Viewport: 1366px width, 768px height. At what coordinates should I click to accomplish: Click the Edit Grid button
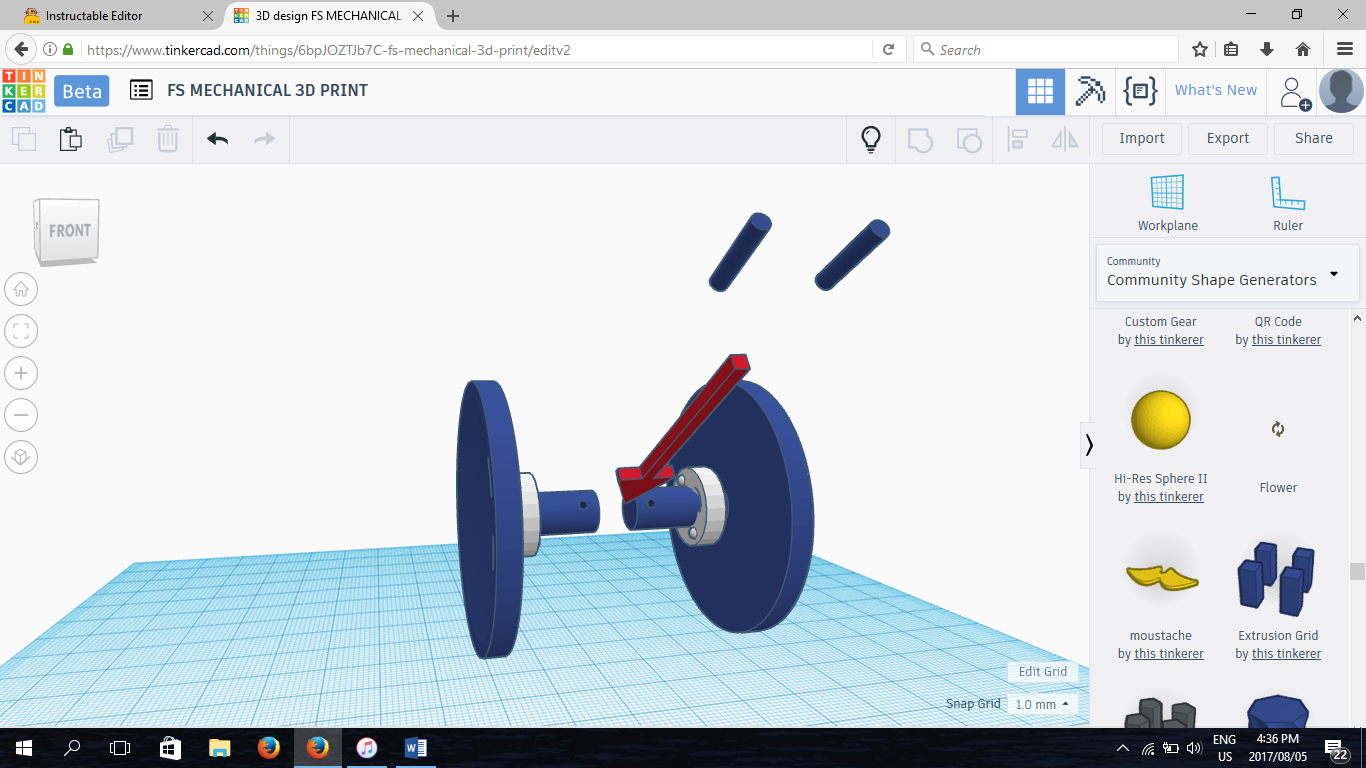point(1043,672)
